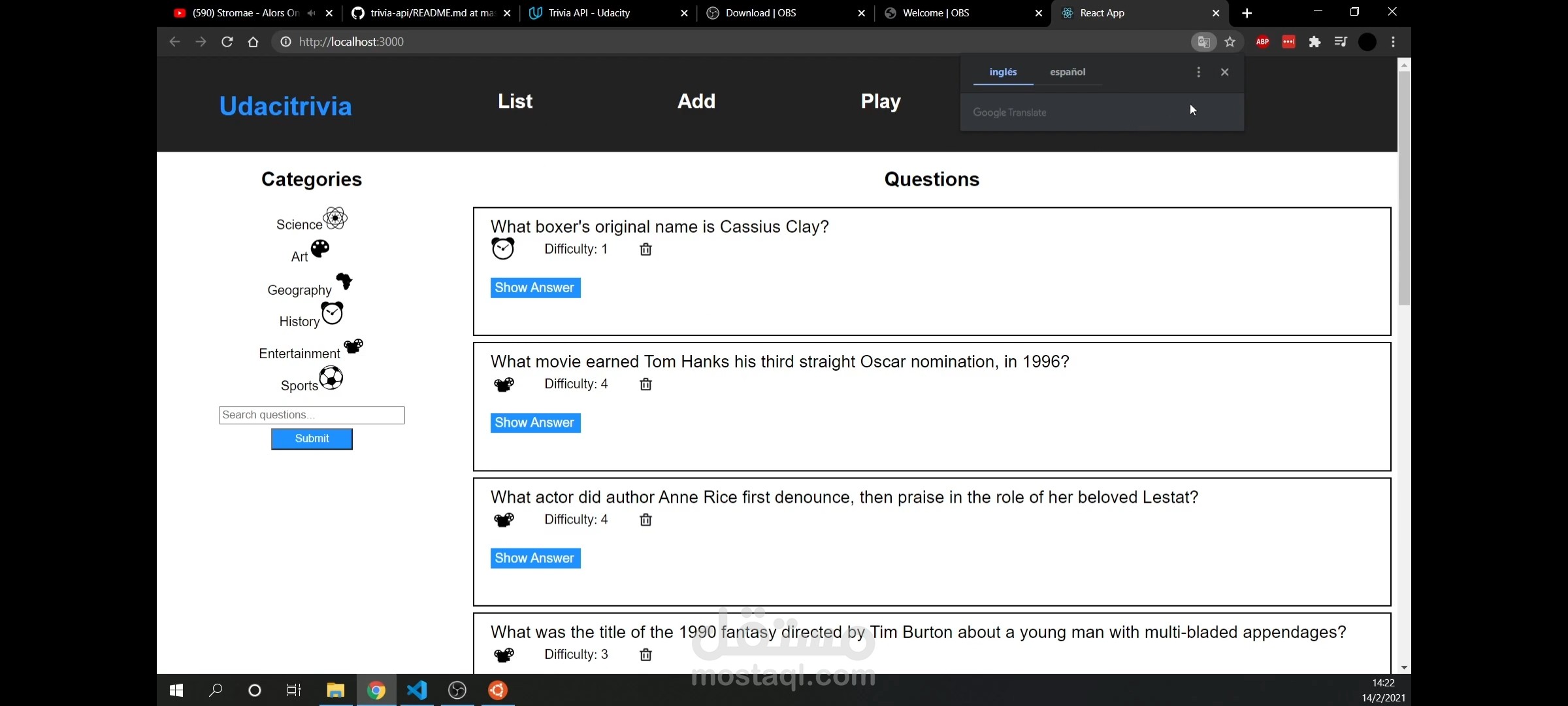1568x706 pixels.
Task: Click the Science atom category icon
Action: pyautogui.click(x=335, y=218)
